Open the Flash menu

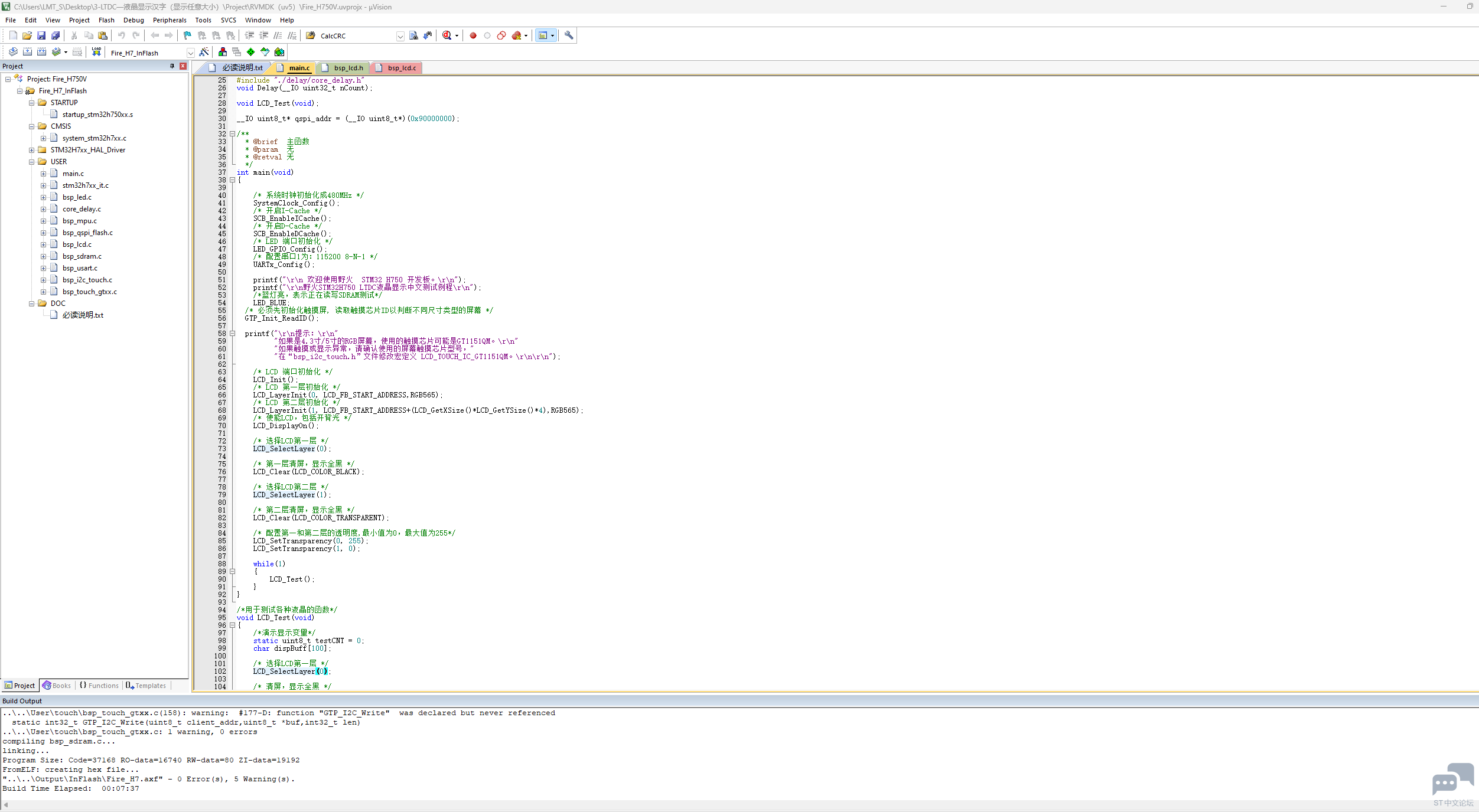pyautogui.click(x=106, y=20)
